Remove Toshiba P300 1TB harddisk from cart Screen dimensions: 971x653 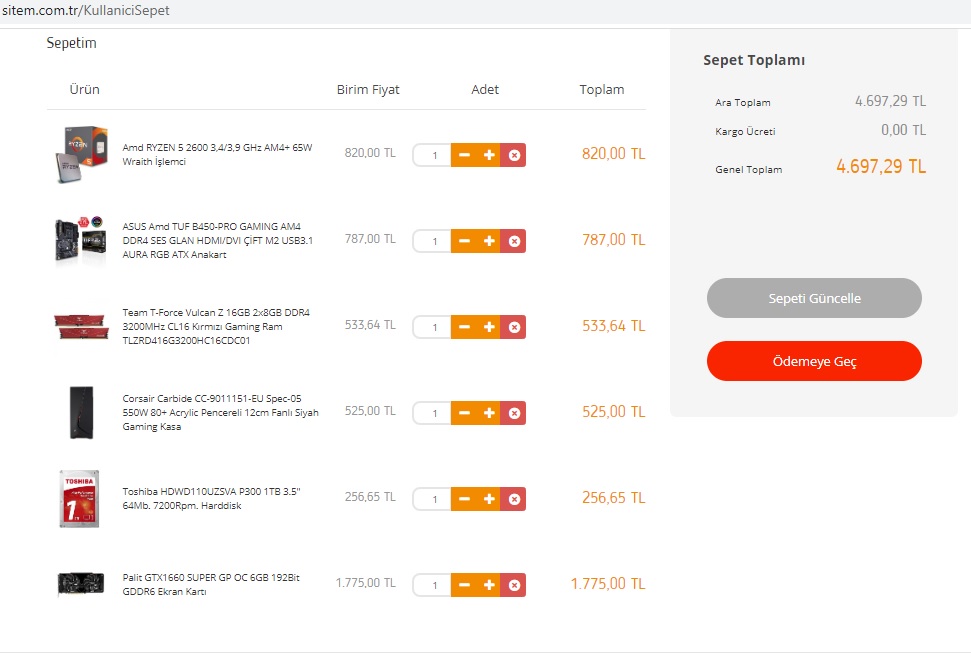click(x=514, y=499)
